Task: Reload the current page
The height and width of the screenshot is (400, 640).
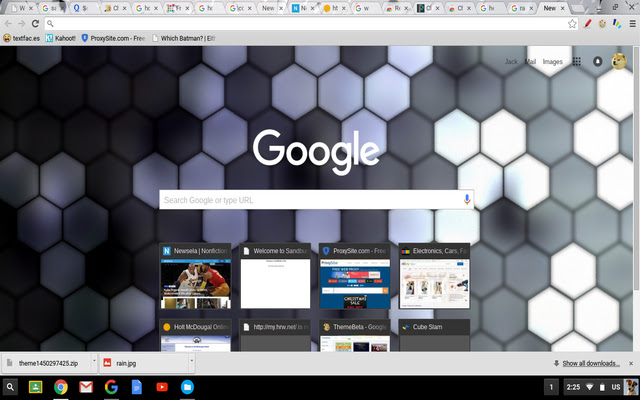Action: click(x=35, y=24)
